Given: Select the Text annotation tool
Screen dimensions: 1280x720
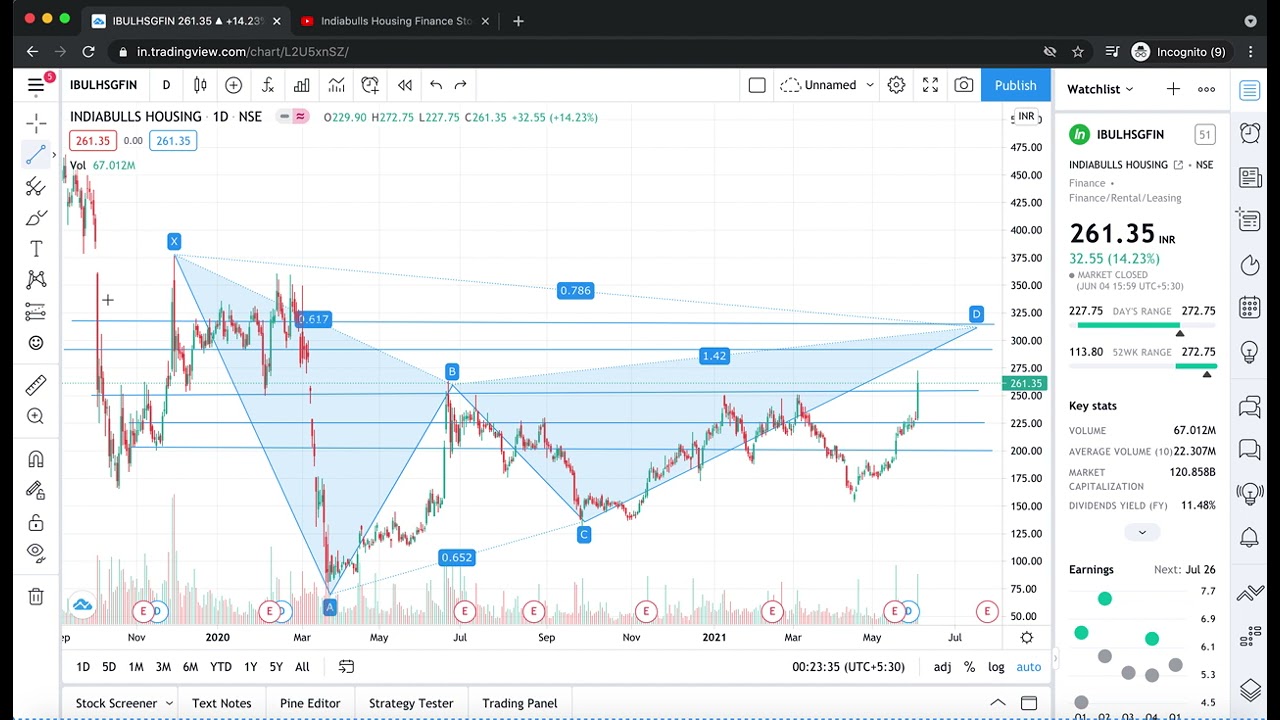Looking at the screenshot, I should click(36, 248).
